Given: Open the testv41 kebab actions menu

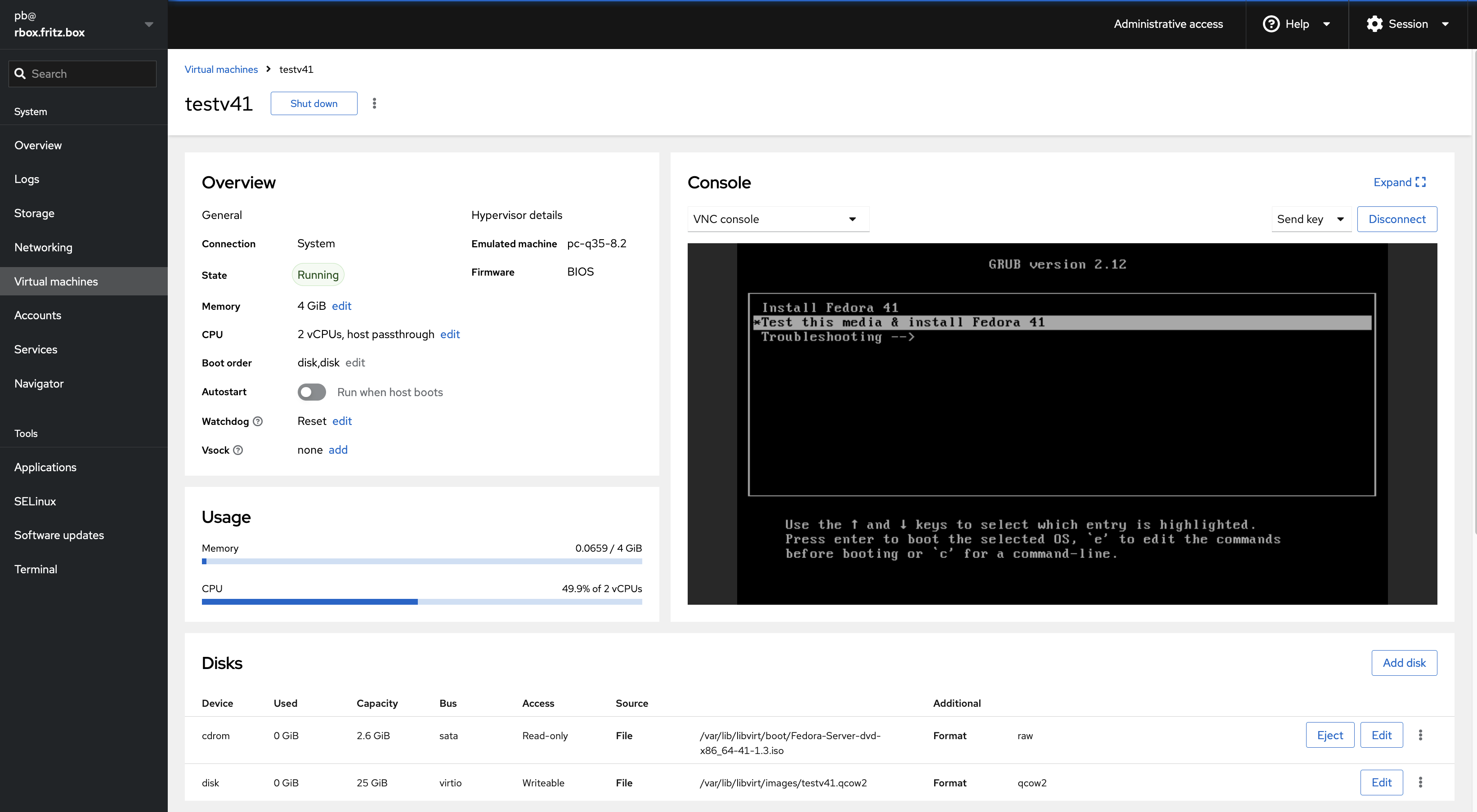Looking at the screenshot, I should pyautogui.click(x=374, y=103).
